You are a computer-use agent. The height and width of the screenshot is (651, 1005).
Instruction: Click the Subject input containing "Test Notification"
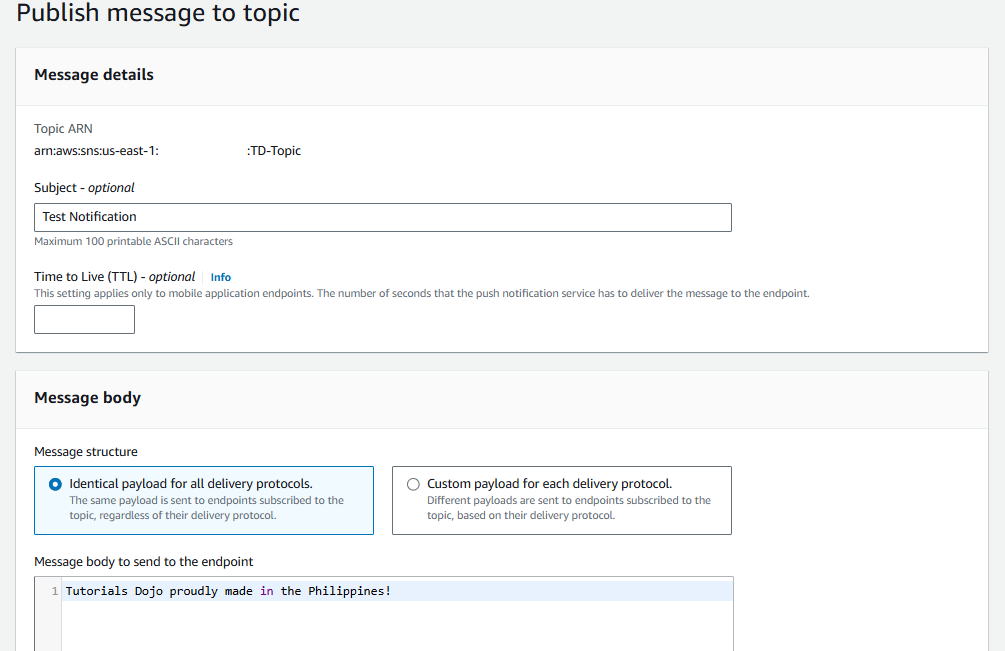[x=382, y=217]
